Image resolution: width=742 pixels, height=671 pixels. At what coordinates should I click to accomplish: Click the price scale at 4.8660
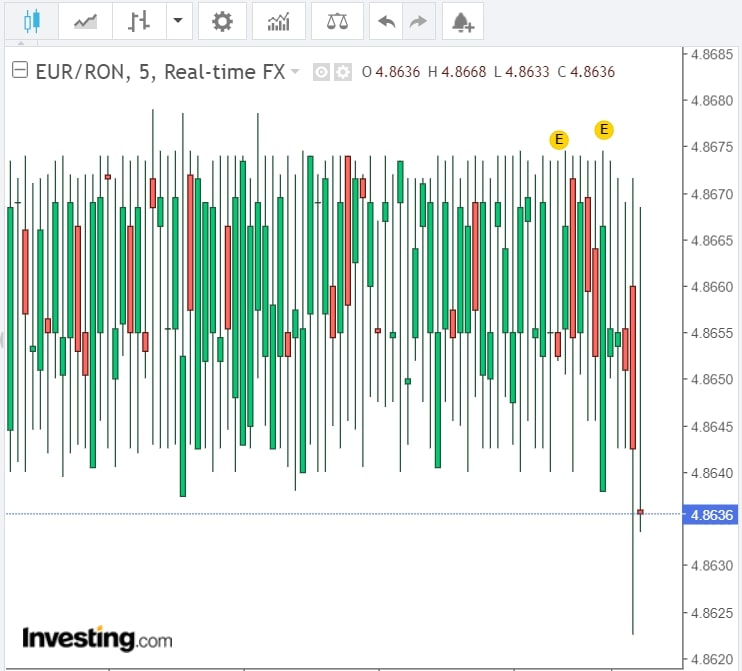coord(711,287)
